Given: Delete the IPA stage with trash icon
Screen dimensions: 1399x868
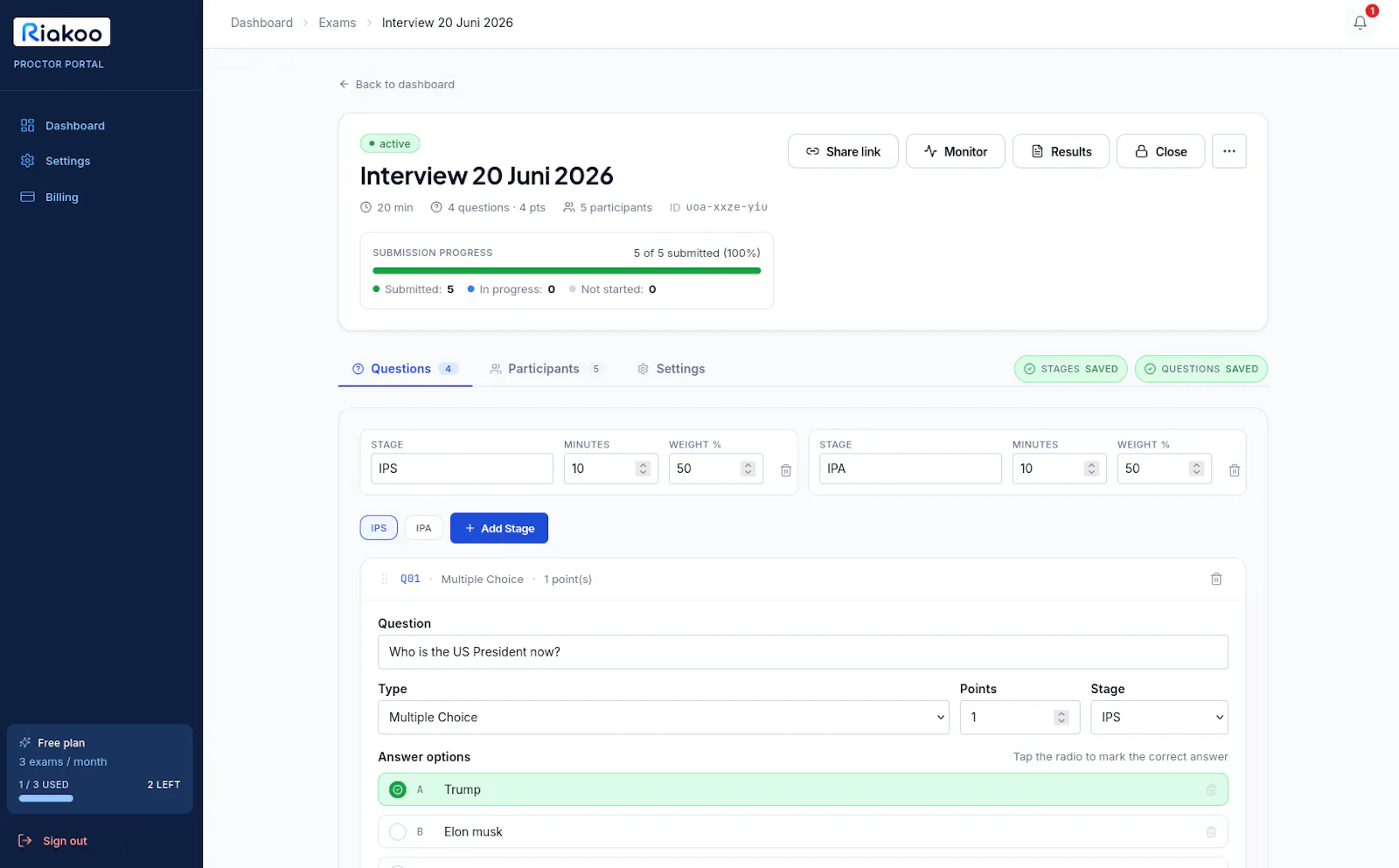Looking at the screenshot, I should 1234,470.
